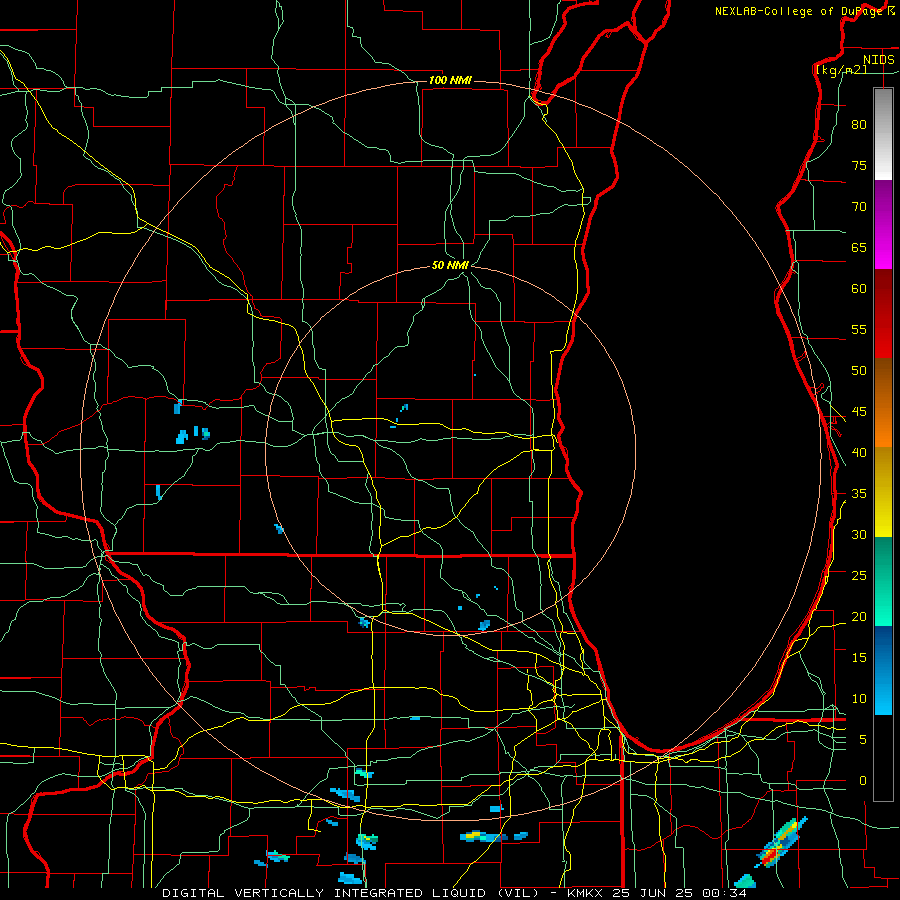Click the 55 value on the VIL scale
This screenshot has width=900, height=900.
tap(859, 329)
